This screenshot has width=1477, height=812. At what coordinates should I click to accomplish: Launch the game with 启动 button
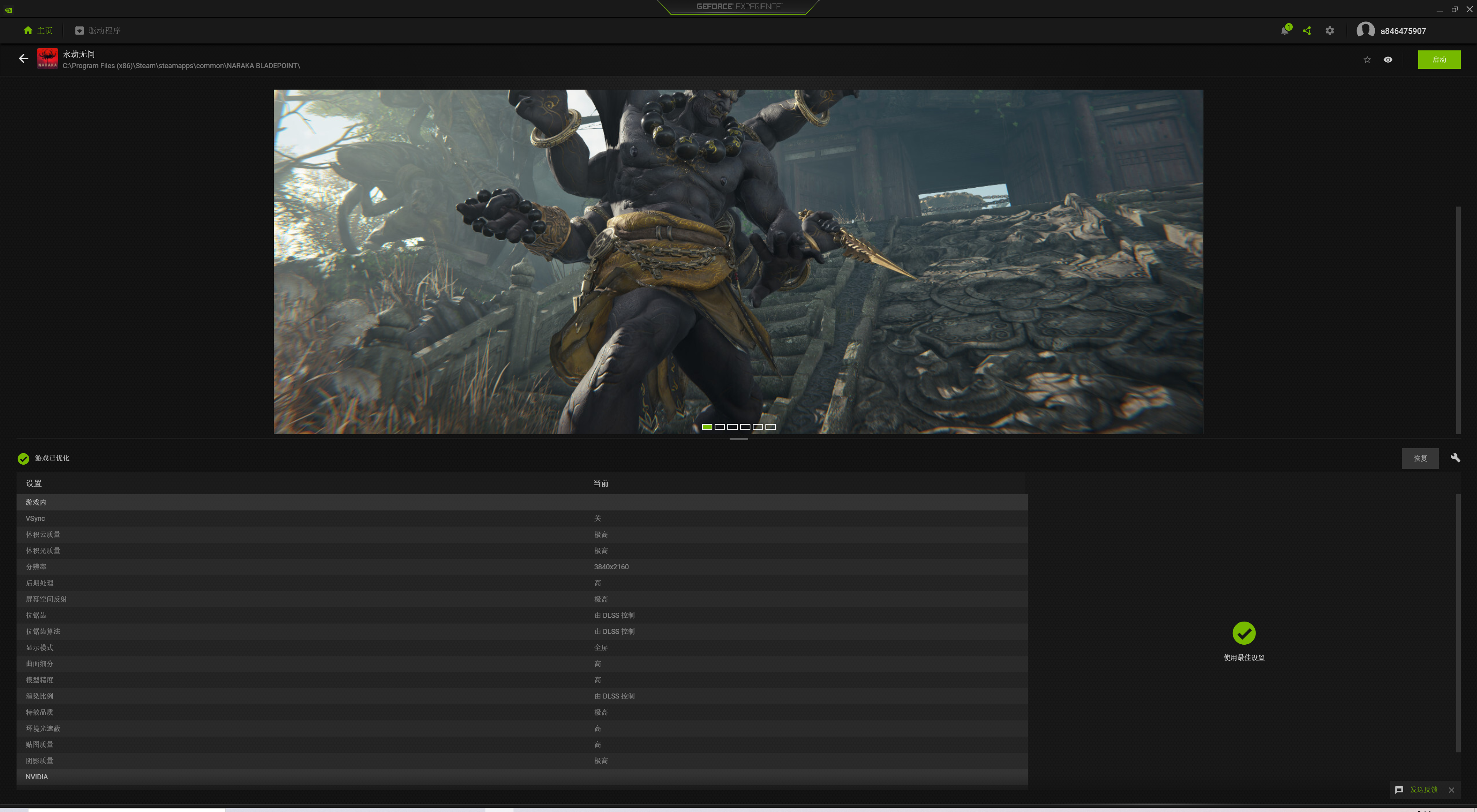pyautogui.click(x=1439, y=60)
